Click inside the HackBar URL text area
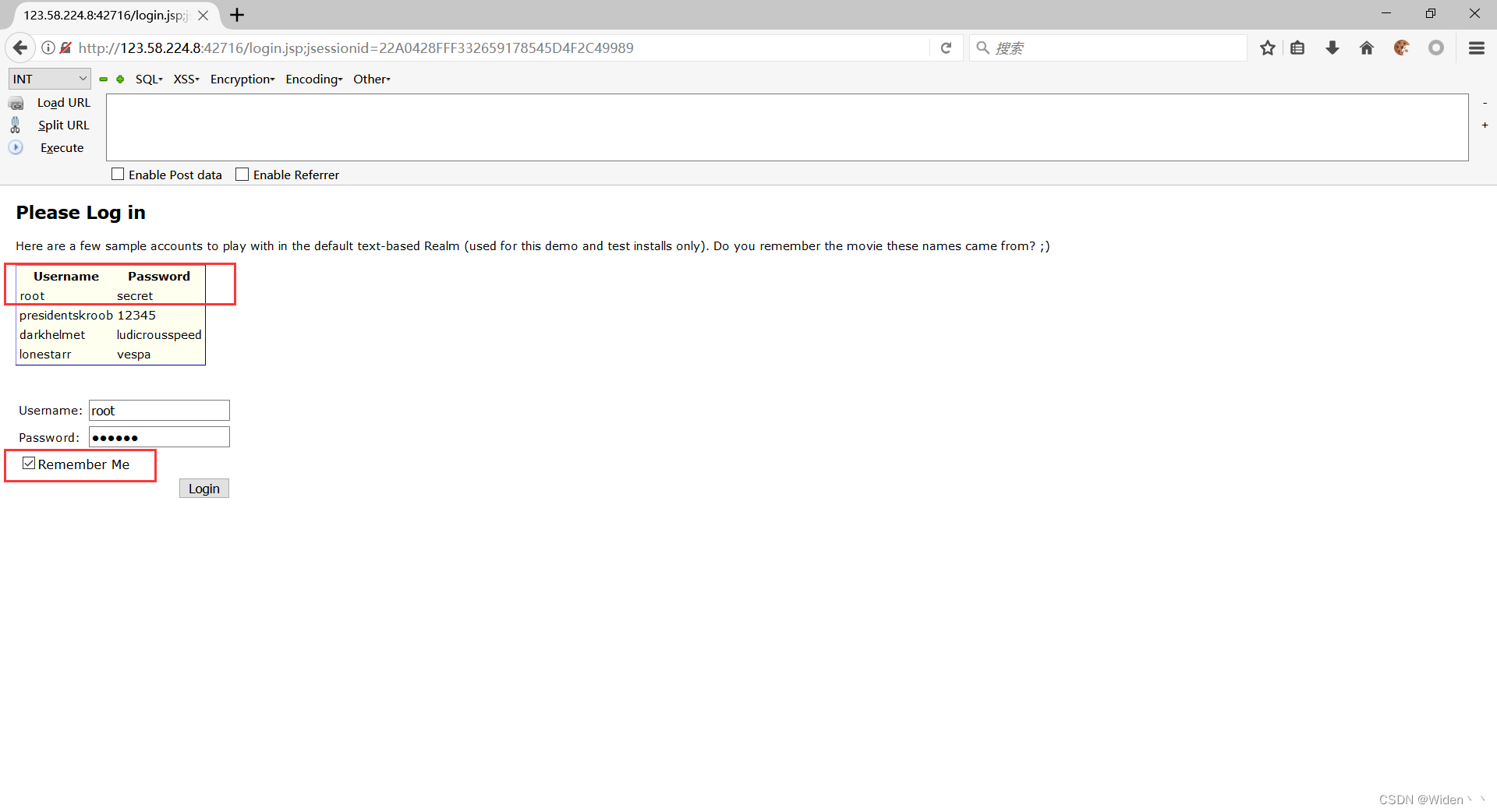1497x812 pixels. pyautogui.click(x=787, y=128)
